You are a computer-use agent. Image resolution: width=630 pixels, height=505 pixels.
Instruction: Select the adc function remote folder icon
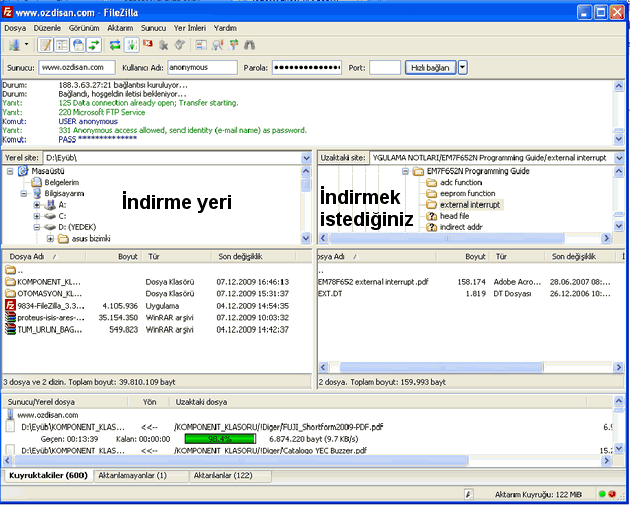coord(432,182)
